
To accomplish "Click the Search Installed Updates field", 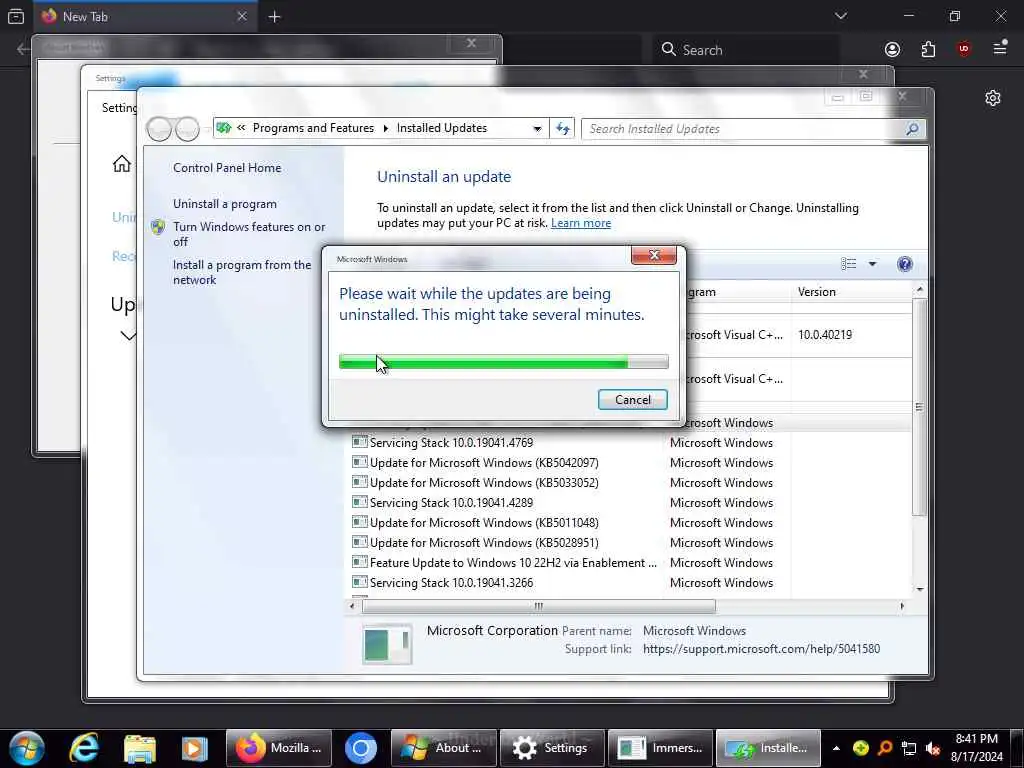I will 743,129.
